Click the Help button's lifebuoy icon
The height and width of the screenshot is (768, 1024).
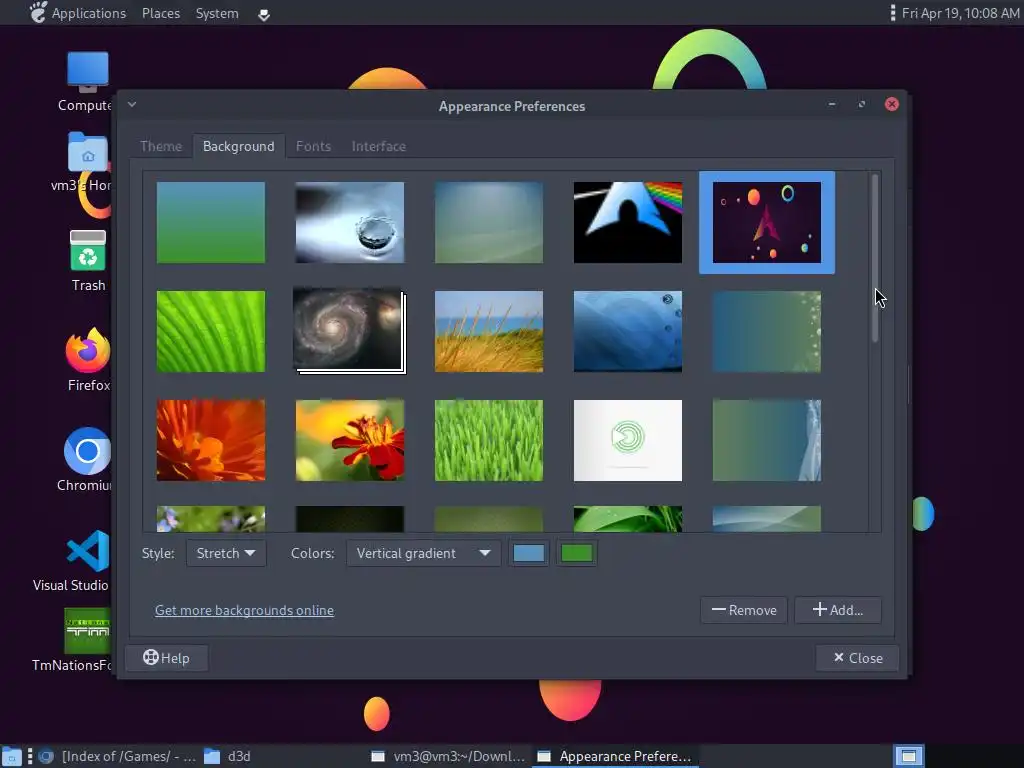coord(151,657)
